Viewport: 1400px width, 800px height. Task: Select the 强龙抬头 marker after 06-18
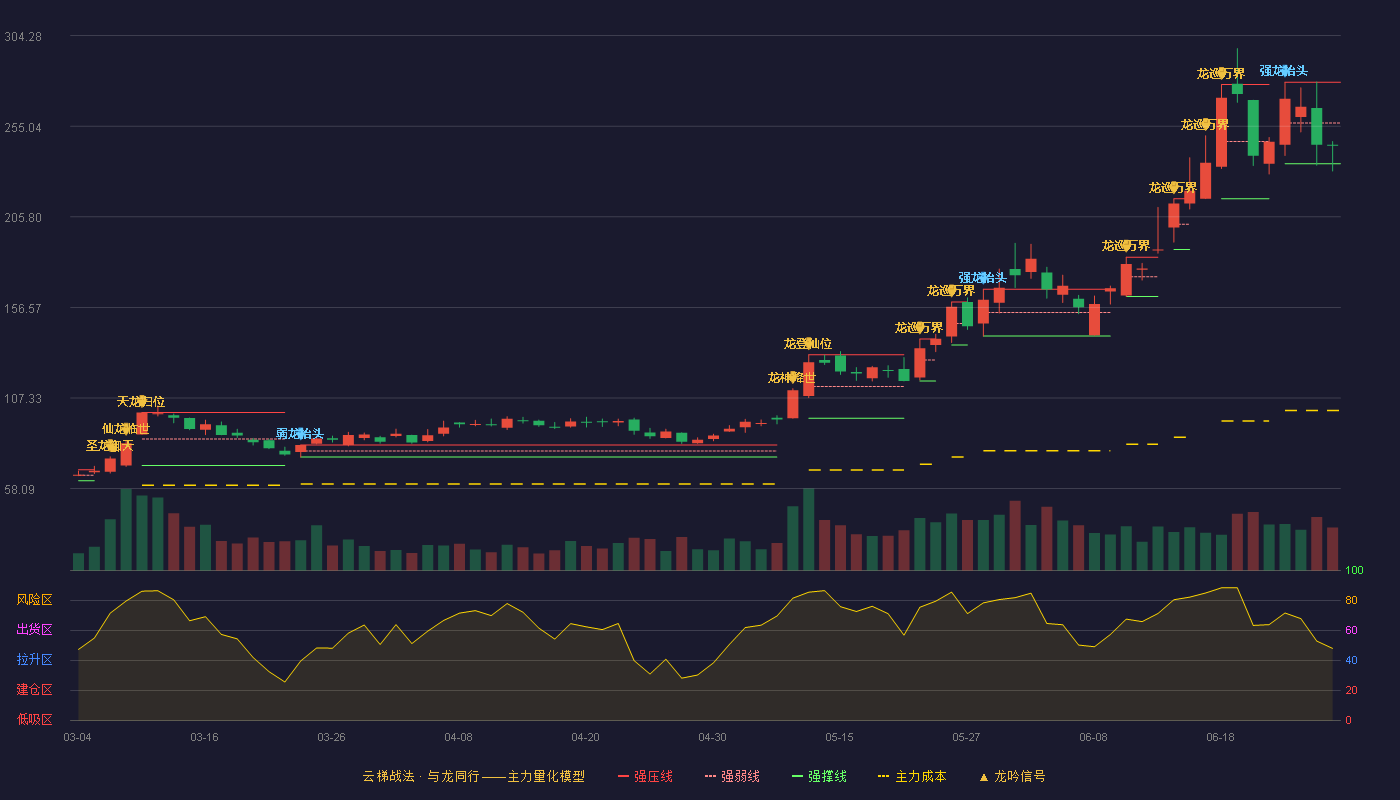1284,71
